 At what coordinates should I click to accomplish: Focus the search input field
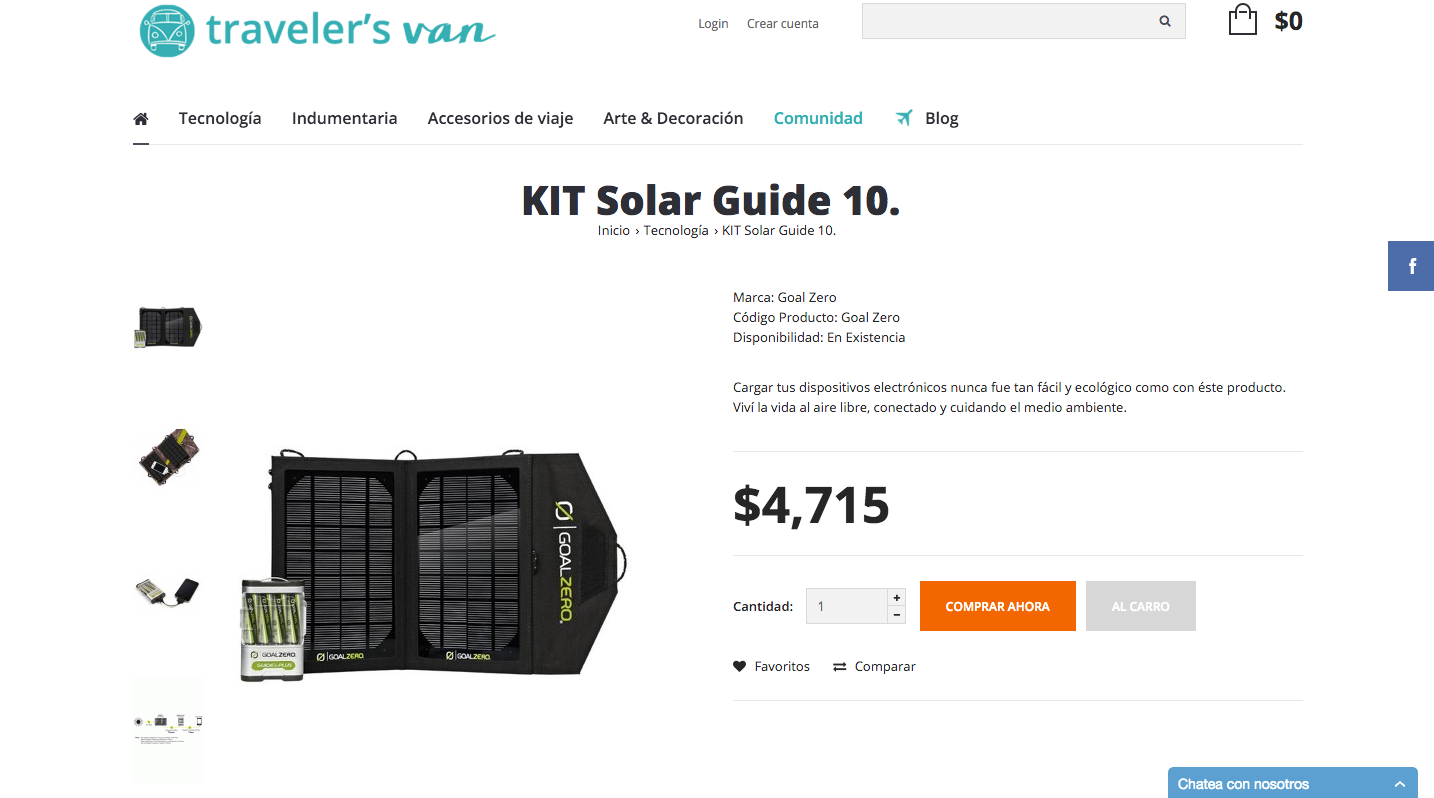1005,21
